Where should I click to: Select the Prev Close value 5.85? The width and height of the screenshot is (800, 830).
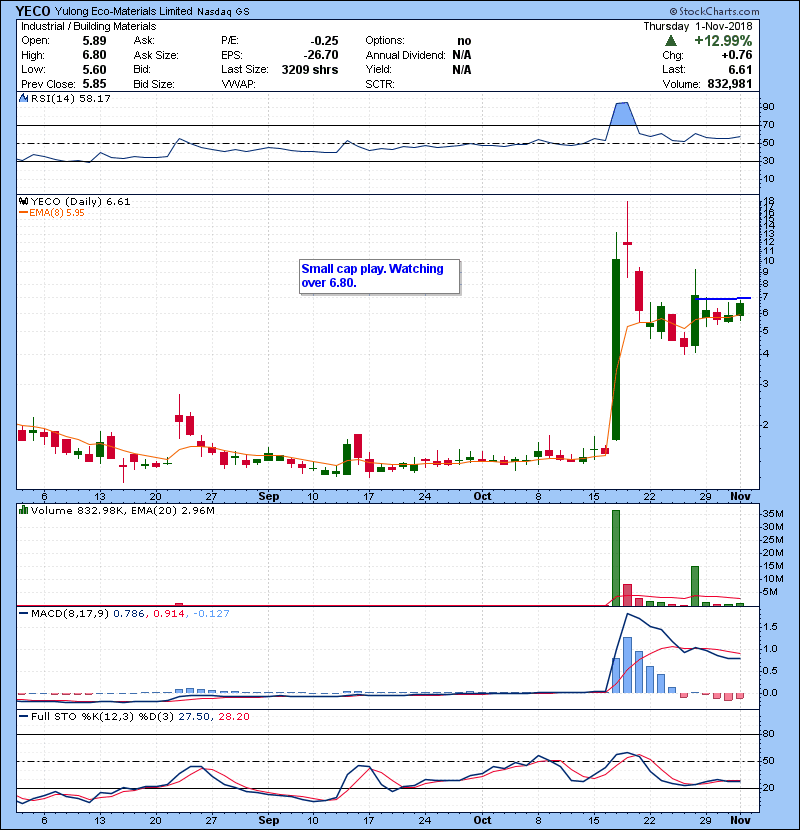coord(94,84)
